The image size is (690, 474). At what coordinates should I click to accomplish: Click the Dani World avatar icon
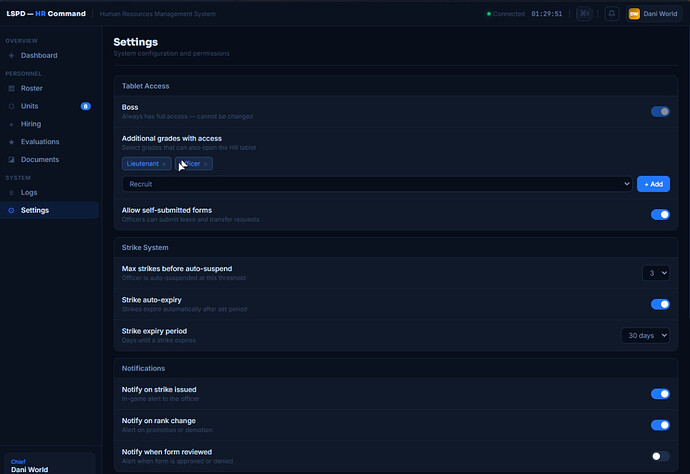[x=634, y=14]
